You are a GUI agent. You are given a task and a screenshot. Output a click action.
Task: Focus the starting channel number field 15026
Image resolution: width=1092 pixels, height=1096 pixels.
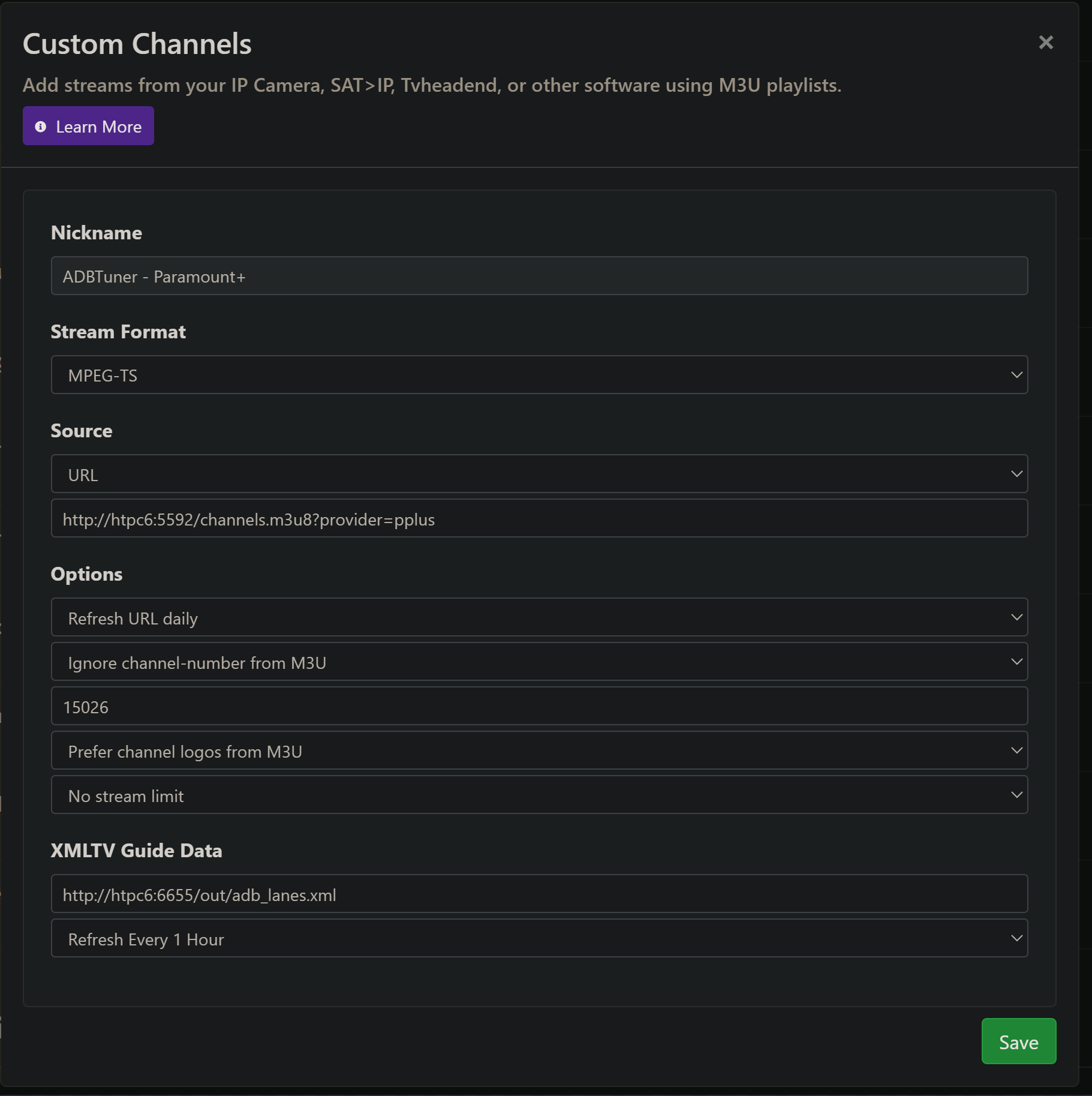point(539,706)
